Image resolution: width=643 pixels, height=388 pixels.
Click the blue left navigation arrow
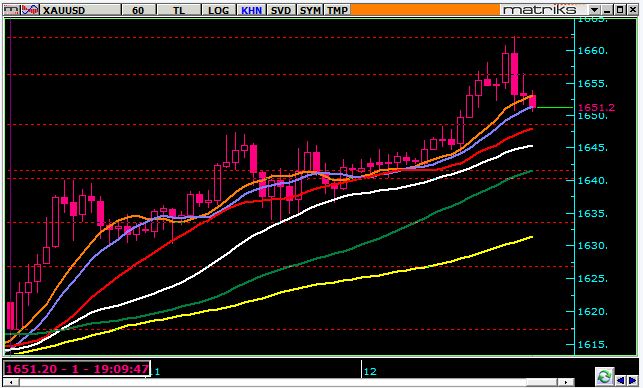pyautogui.click(x=621, y=381)
